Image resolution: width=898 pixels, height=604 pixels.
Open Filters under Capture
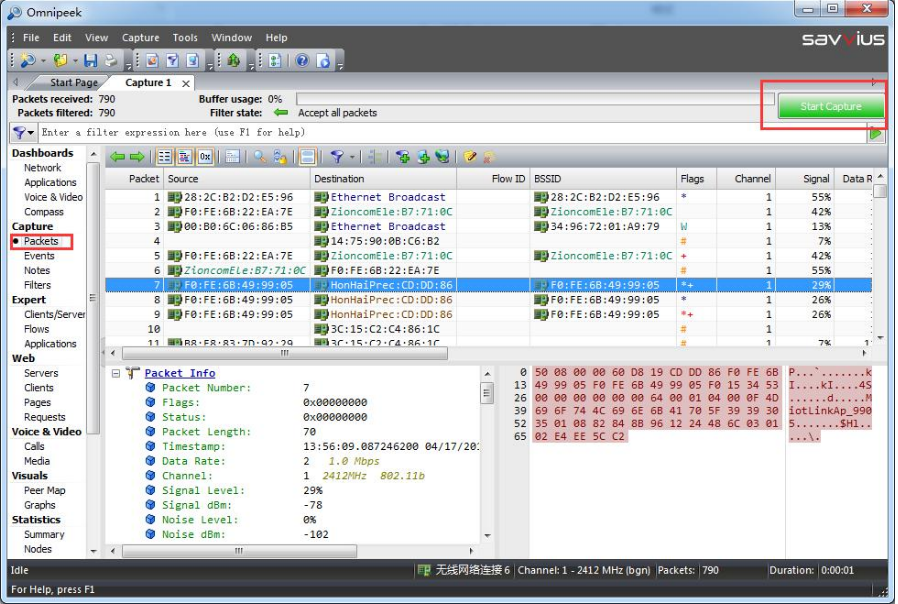point(37,285)
